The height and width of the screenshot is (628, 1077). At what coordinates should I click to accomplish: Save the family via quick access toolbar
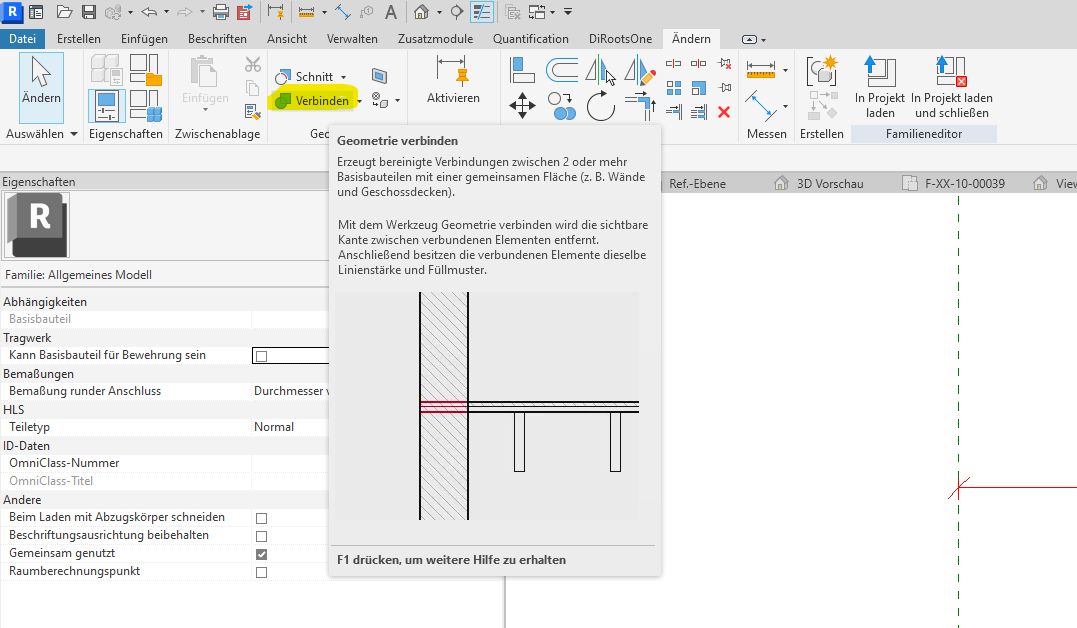(89, 11)
